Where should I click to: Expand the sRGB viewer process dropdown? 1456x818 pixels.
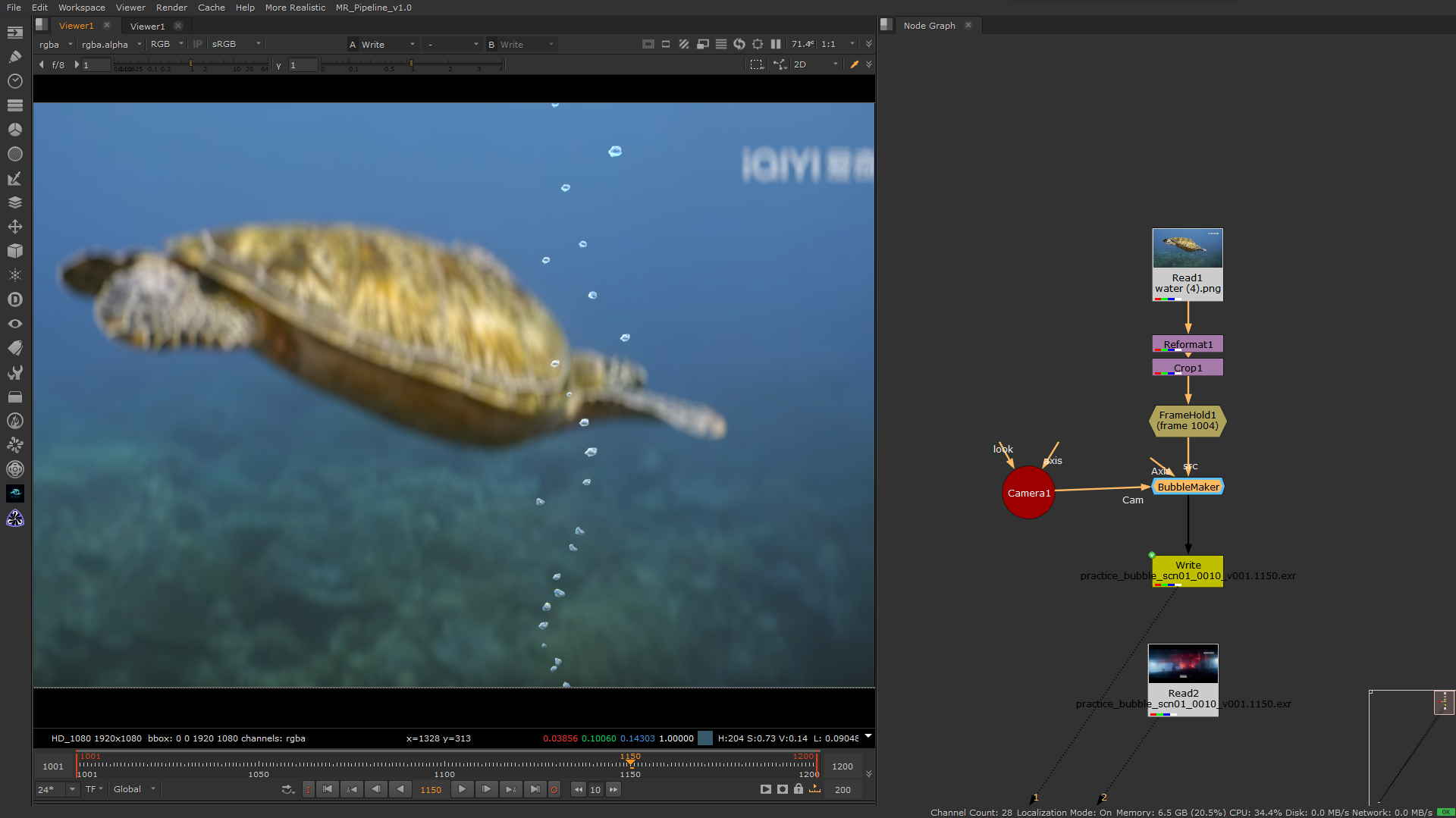[236, 45]
